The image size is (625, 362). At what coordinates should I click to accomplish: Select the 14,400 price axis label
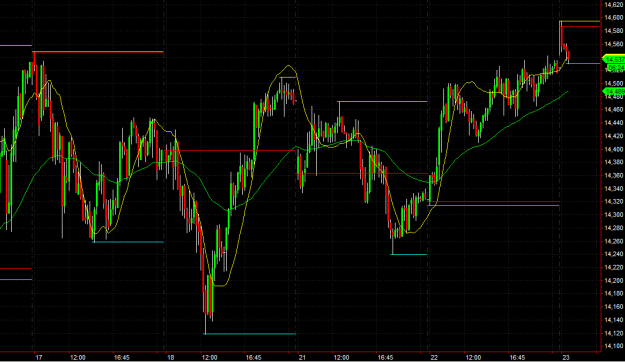(x=614, y=149)
